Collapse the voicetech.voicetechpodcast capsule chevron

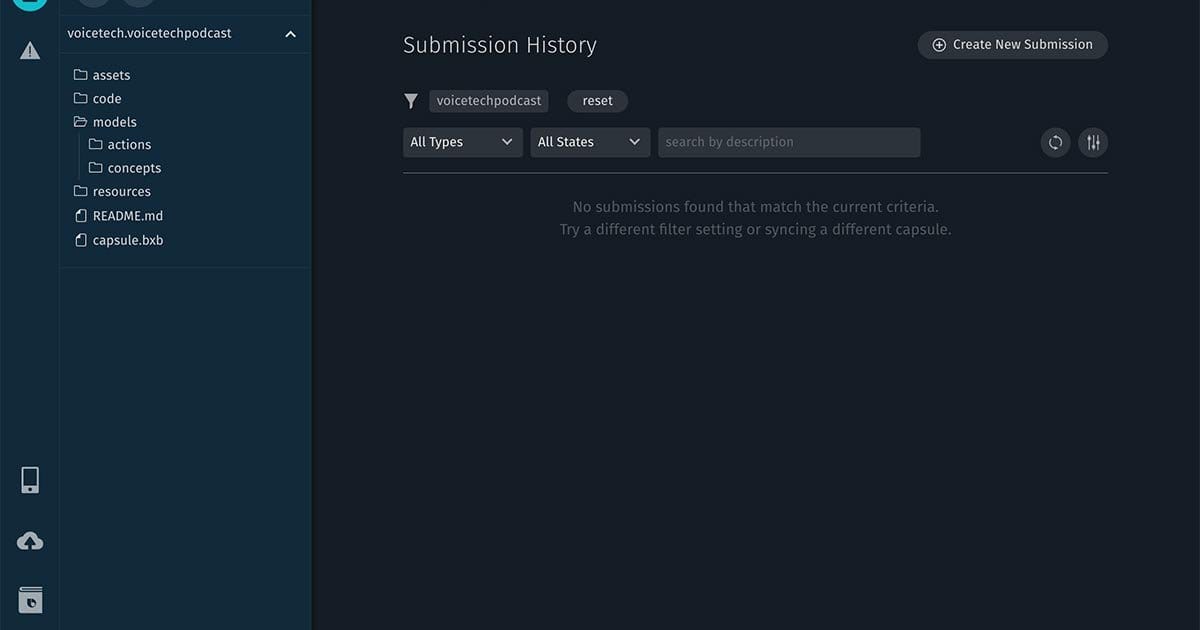(290, 34)
